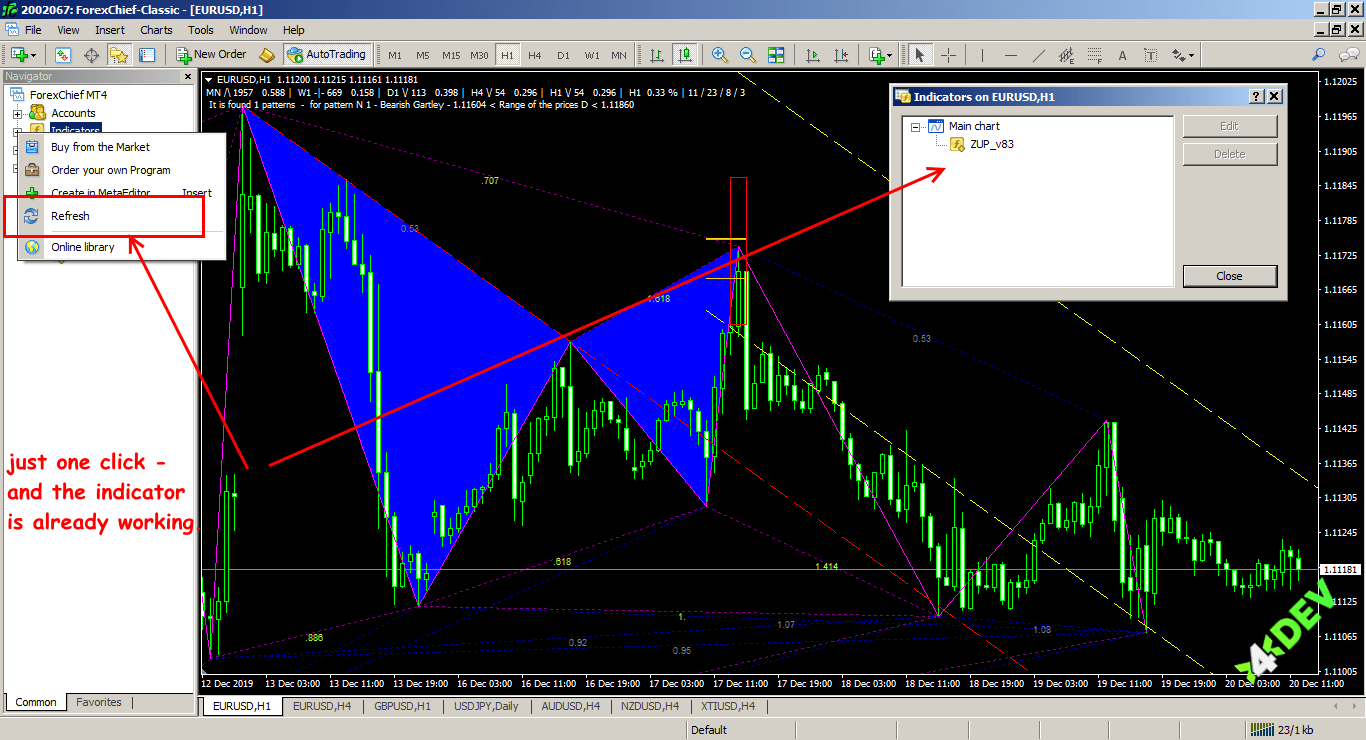Toggle the Data Window crosshair icon
Image resolution: width=1366 pixels, height=740 pixels.
point(91,55)
